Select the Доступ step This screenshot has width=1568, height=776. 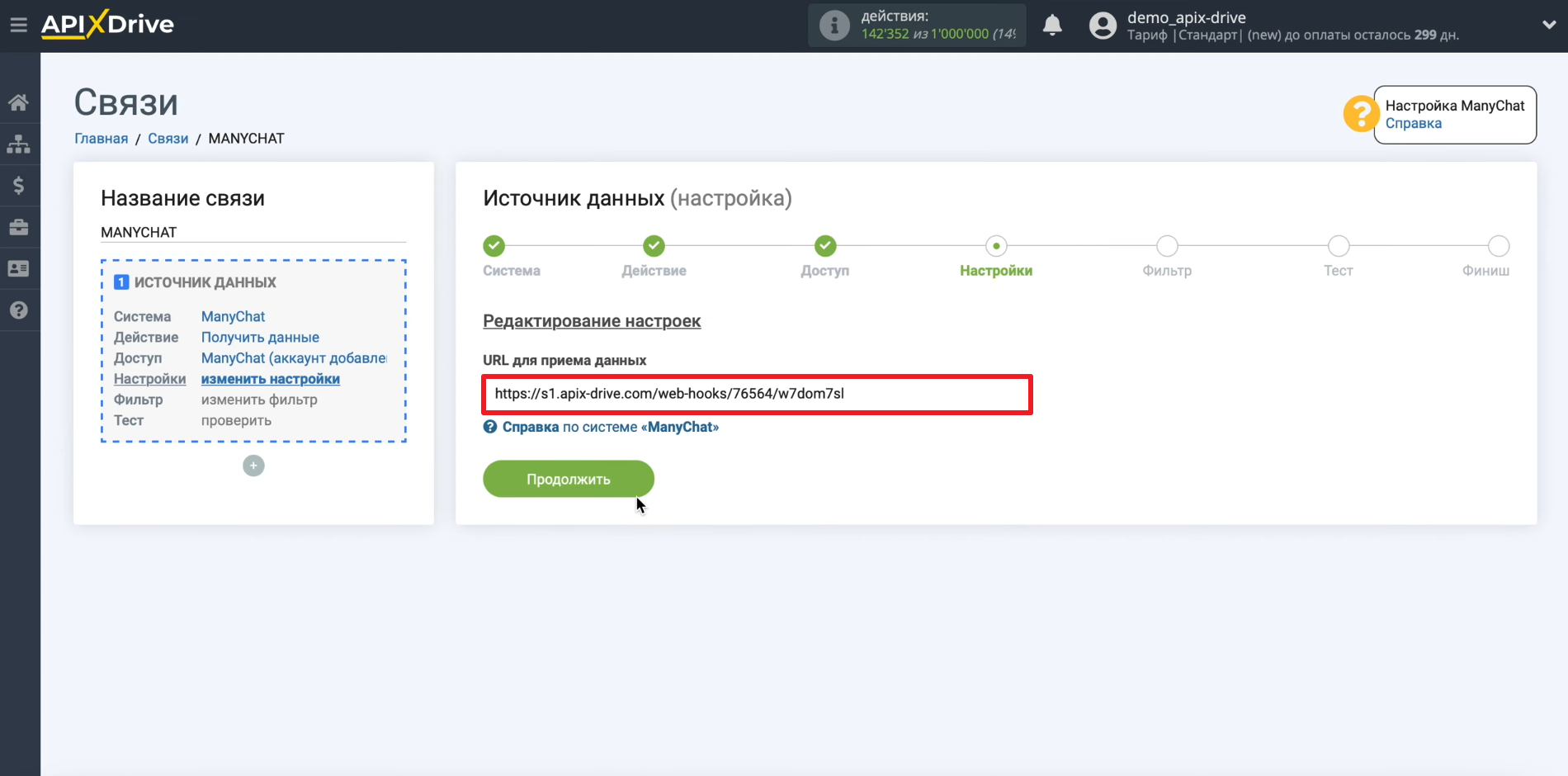825,246
